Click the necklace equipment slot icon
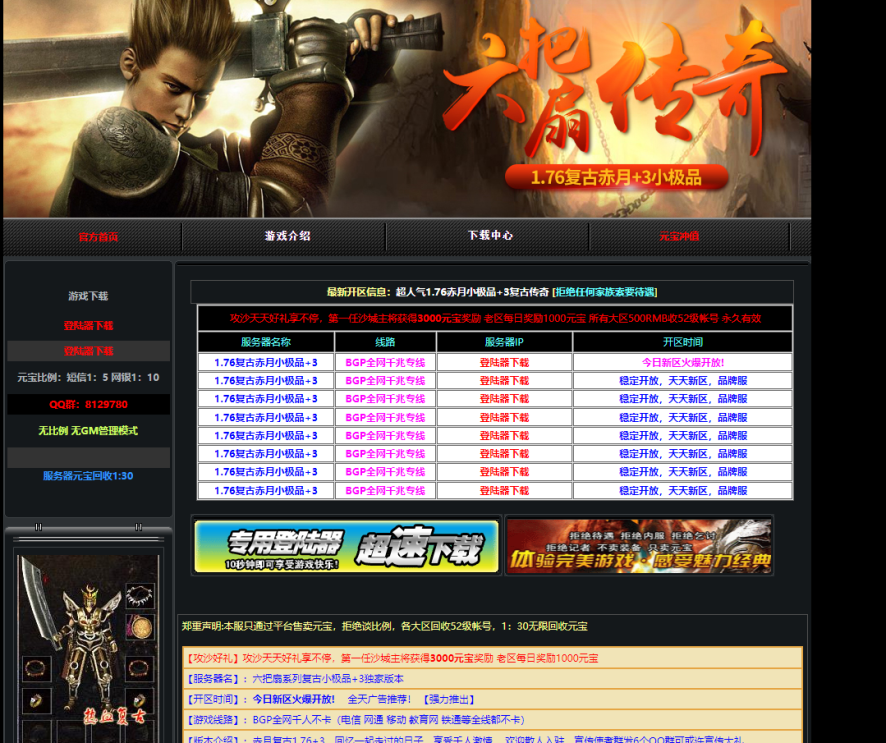The image size is (886, 743). 140,596
